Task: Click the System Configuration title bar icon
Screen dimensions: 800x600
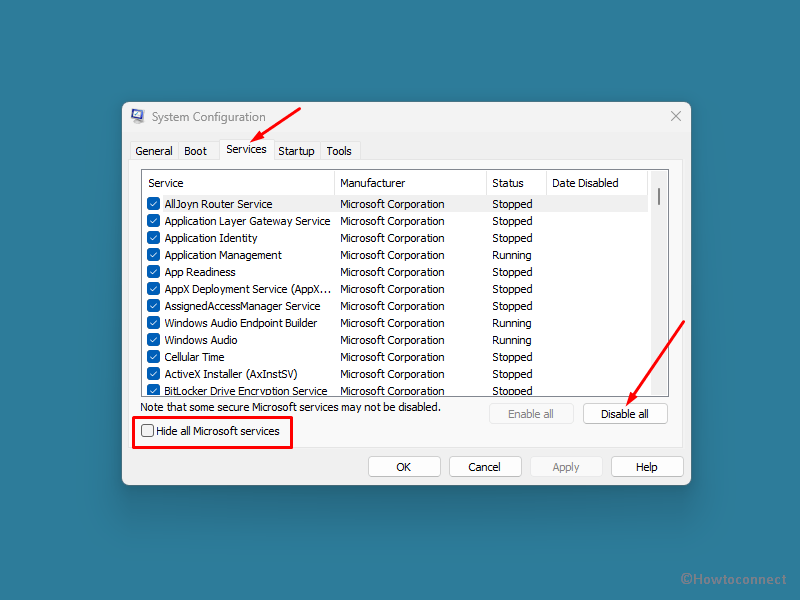Action: coord(138,116)
